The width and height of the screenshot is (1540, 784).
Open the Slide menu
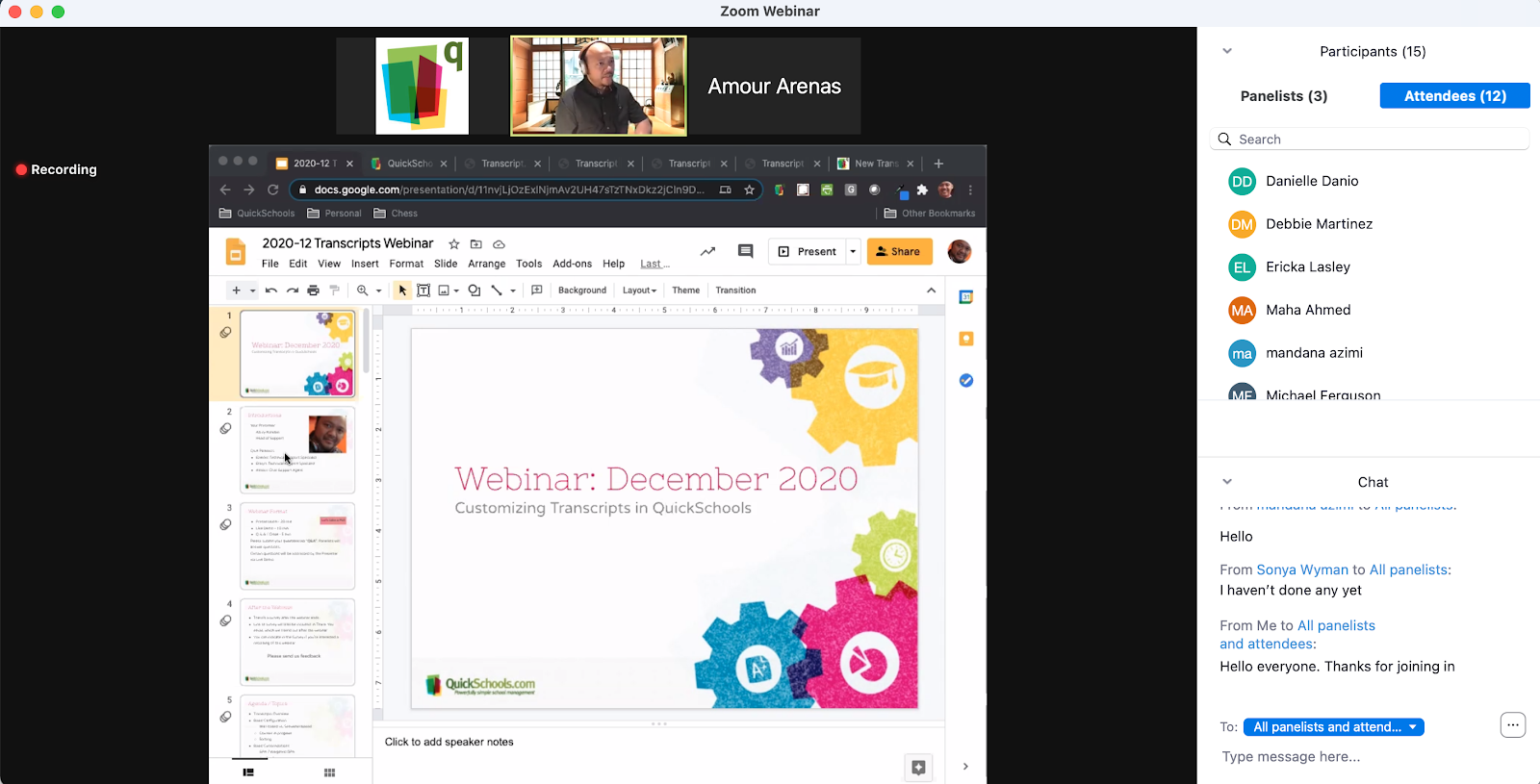coord(446,264)
